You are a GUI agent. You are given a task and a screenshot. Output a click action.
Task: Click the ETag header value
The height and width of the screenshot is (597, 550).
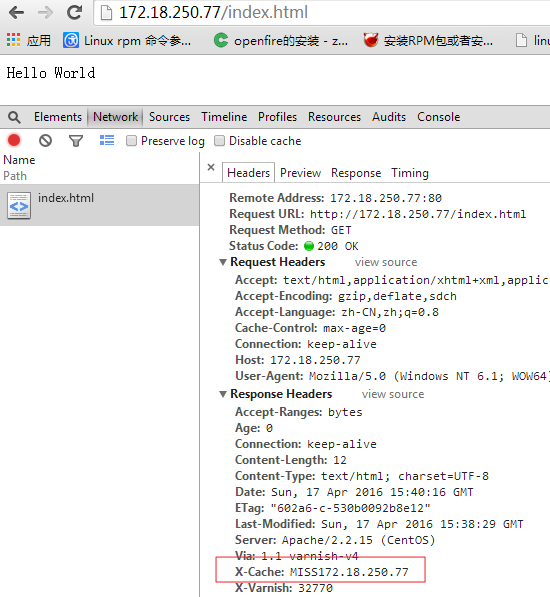350,508
